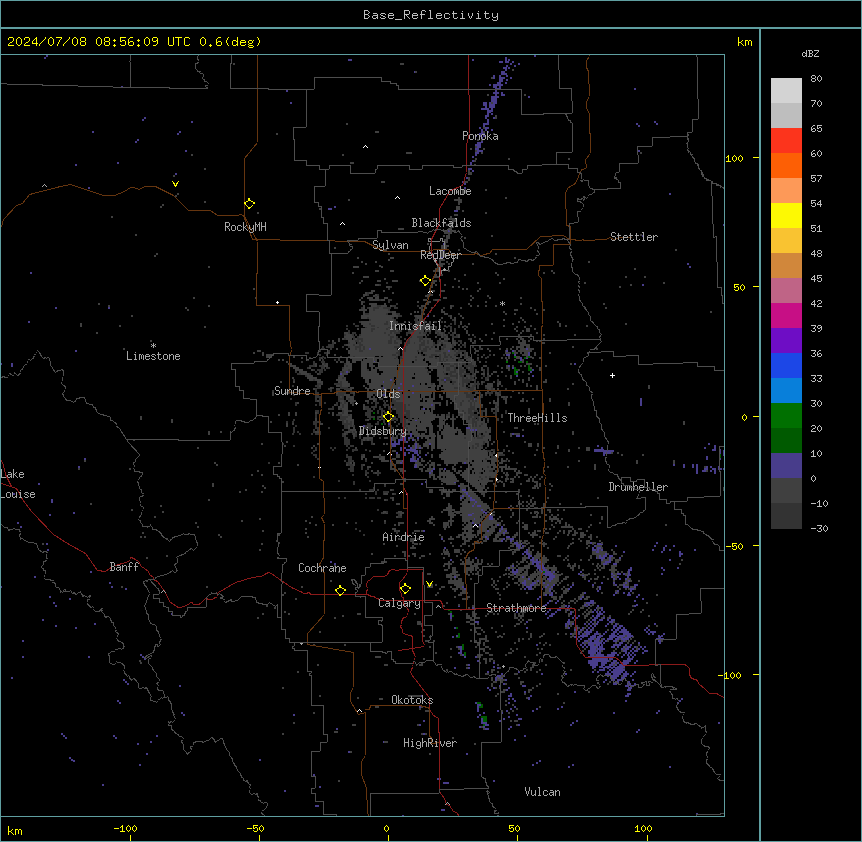Click the yellow diamond marker between Olds and Didsbury
The height and width of the screenshot is (842, 862).
pyautogui.click(x=388, y=417)
